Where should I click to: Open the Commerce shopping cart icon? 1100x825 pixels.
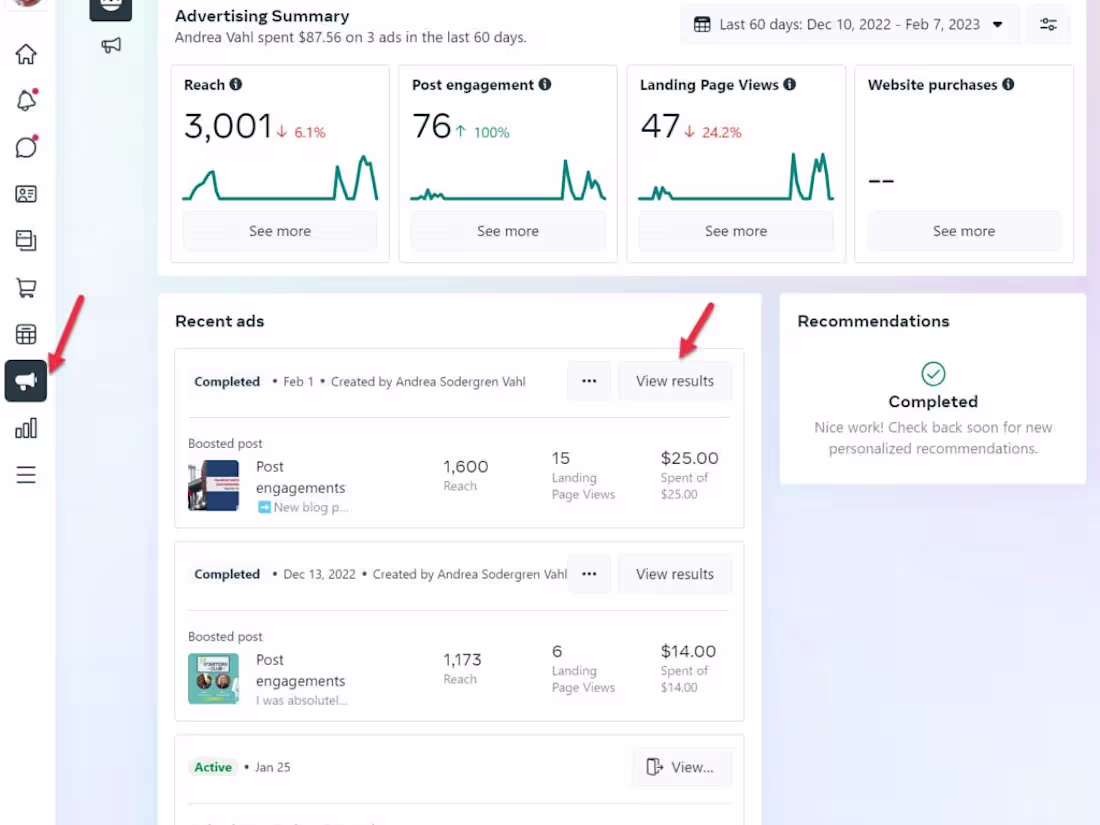tap(26, 288)
